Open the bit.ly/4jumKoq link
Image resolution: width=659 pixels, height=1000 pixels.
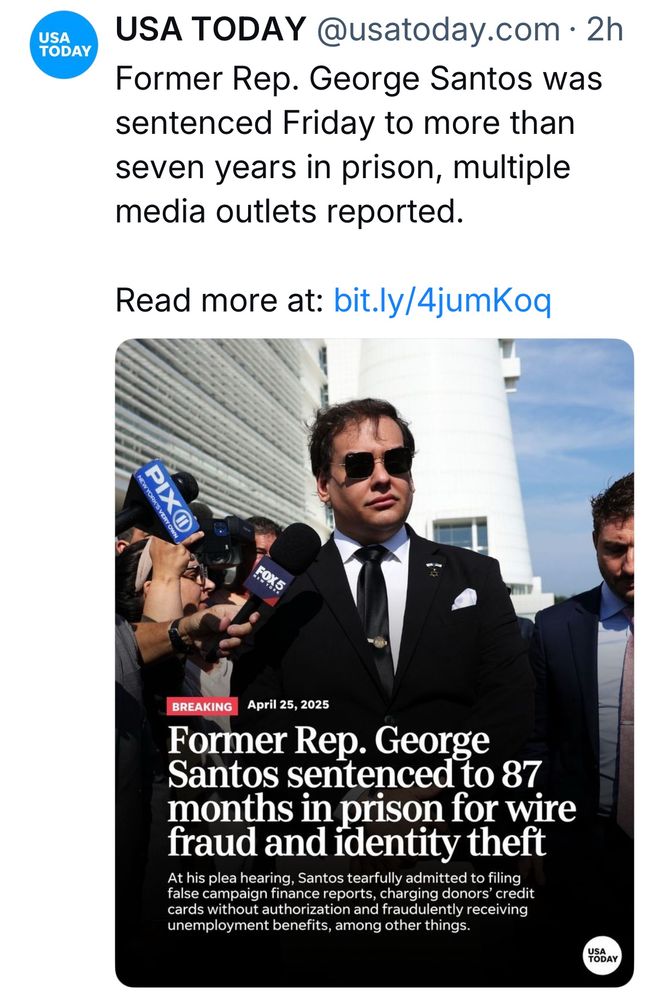(x=442, y=300)
